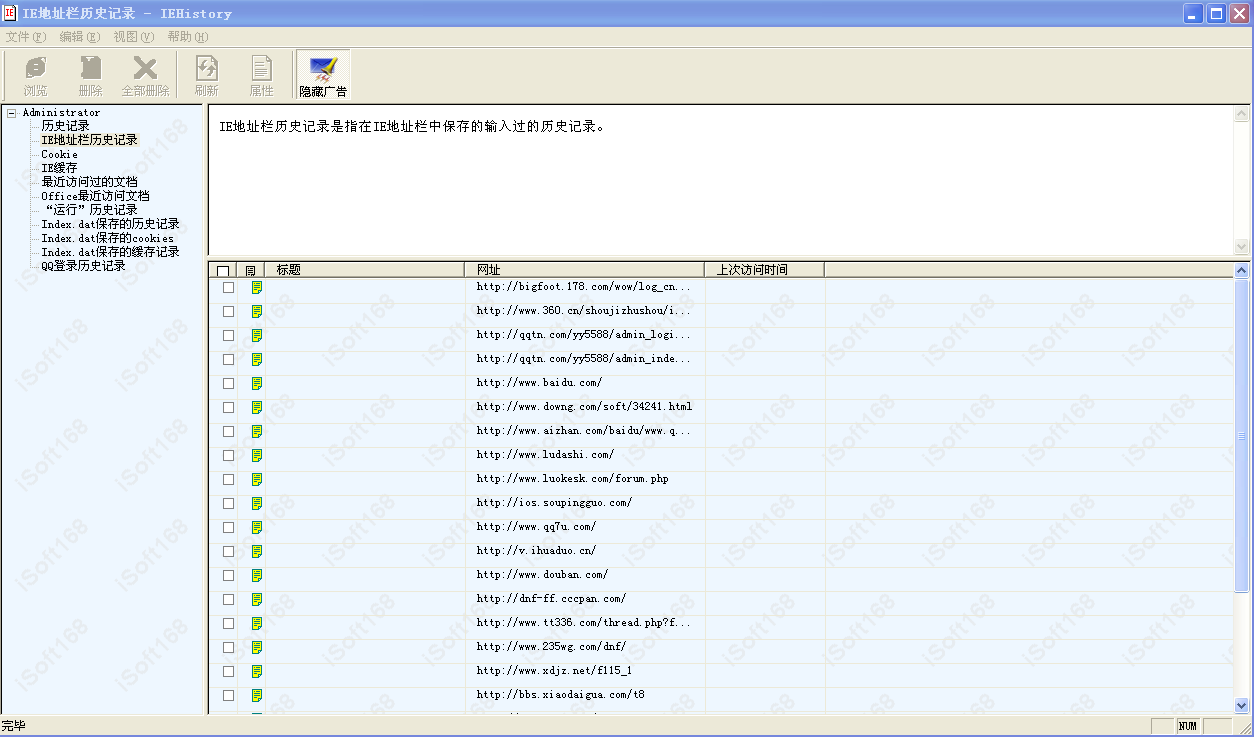The width and height of the screenshot is (1254, 737).
Task: Click the list scrollbar up arrow
Action: click(x=1242, y=270)
